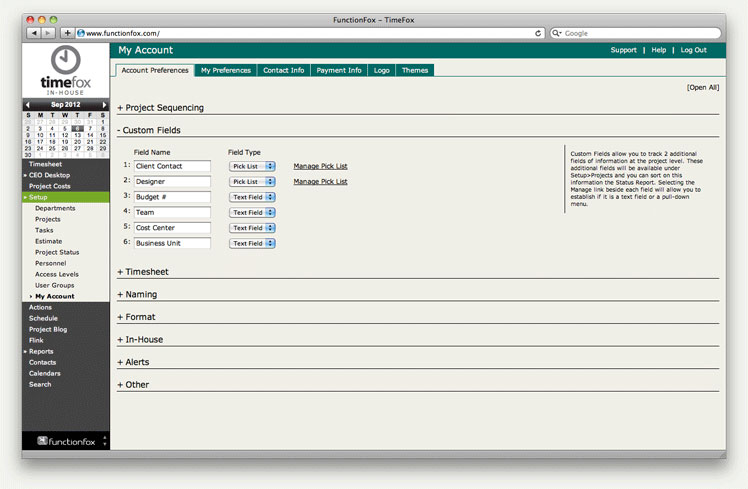Open Personnel in the Setup sidebar menu
The height and width of the screenshot is (489, 748).
(x=50, y=263)
